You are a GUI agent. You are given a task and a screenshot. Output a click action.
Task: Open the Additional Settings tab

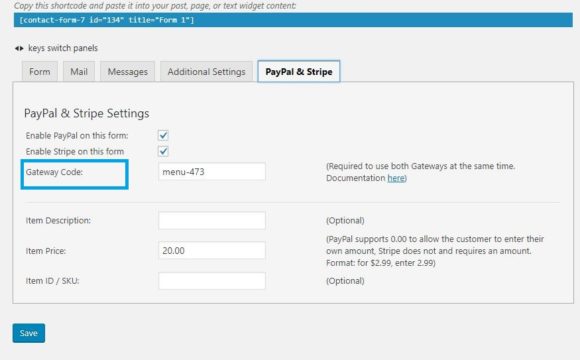(206, 71)
